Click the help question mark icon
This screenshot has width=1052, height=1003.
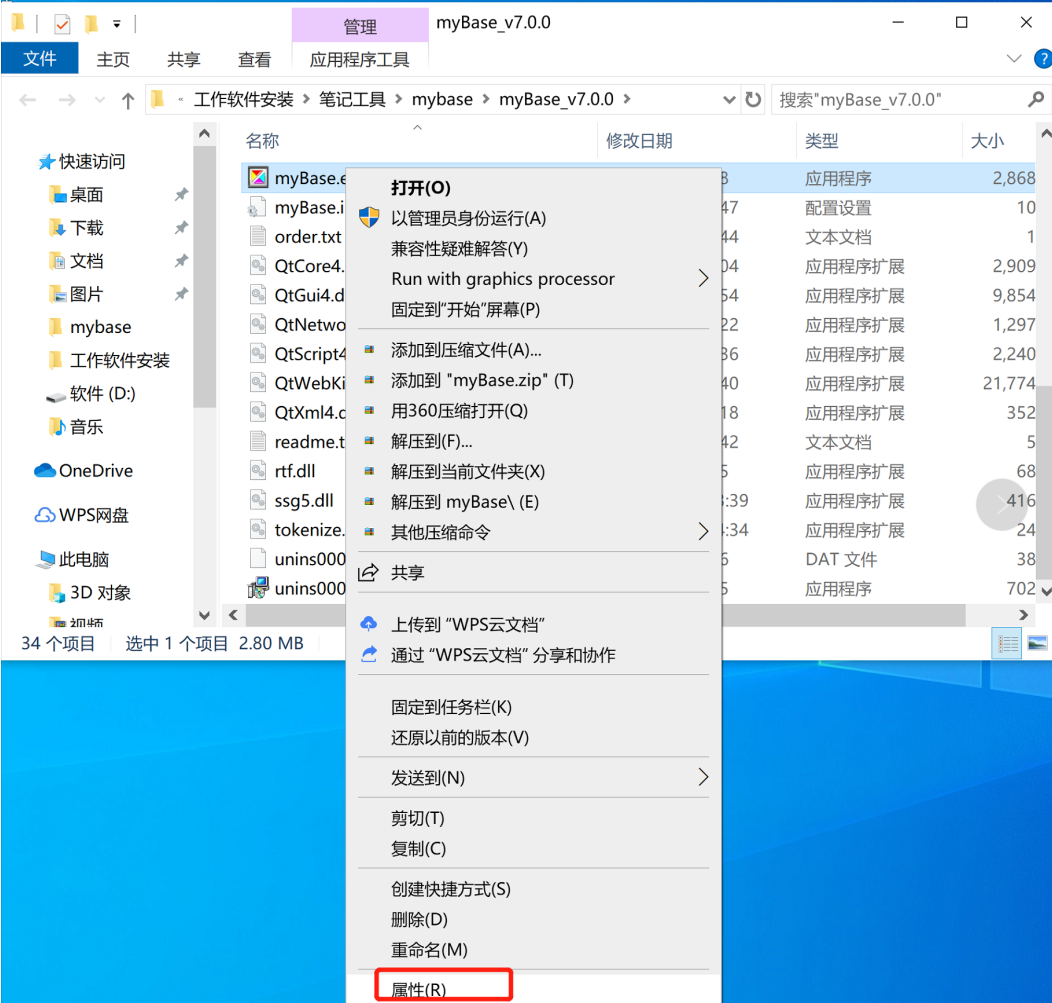click(1043, 58)
